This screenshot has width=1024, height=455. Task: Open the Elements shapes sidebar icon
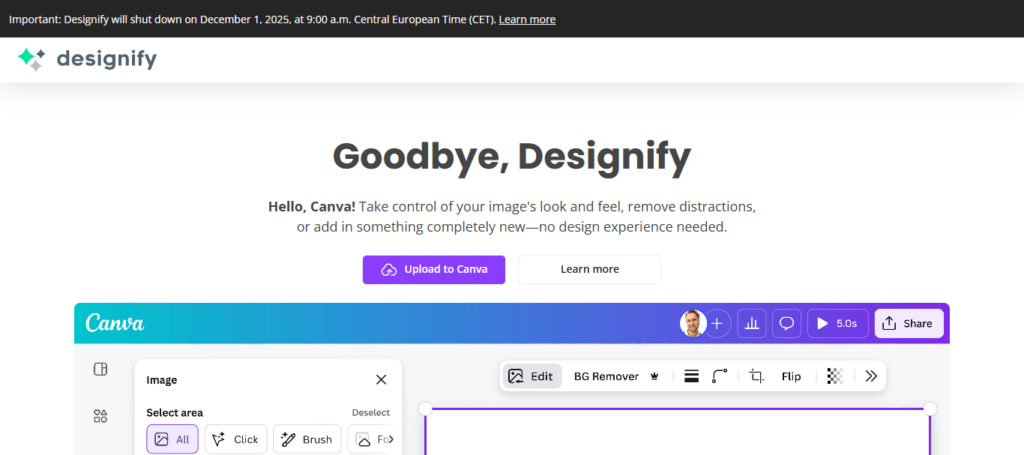click(100, 416)
